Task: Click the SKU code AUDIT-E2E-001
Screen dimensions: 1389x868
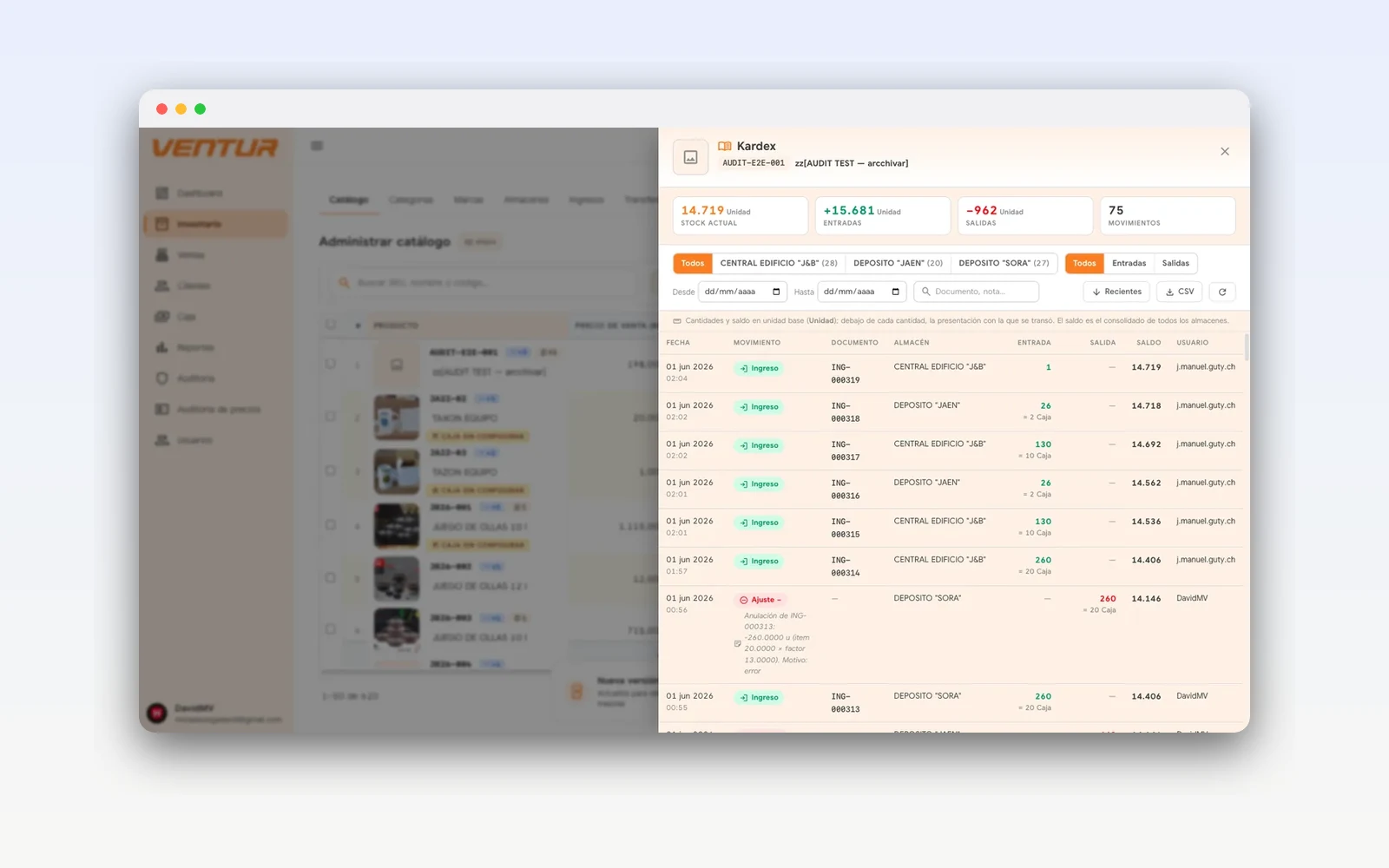Action: [754, 163]
